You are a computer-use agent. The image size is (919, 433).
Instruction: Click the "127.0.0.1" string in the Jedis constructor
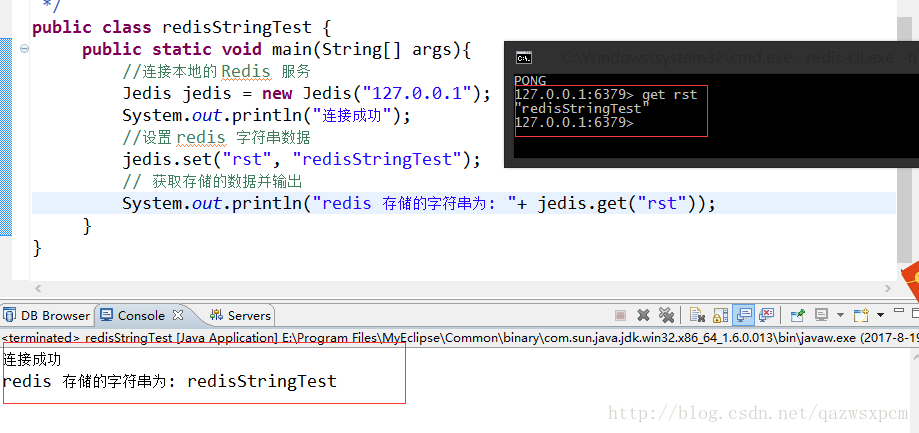(x=418, y=93)
